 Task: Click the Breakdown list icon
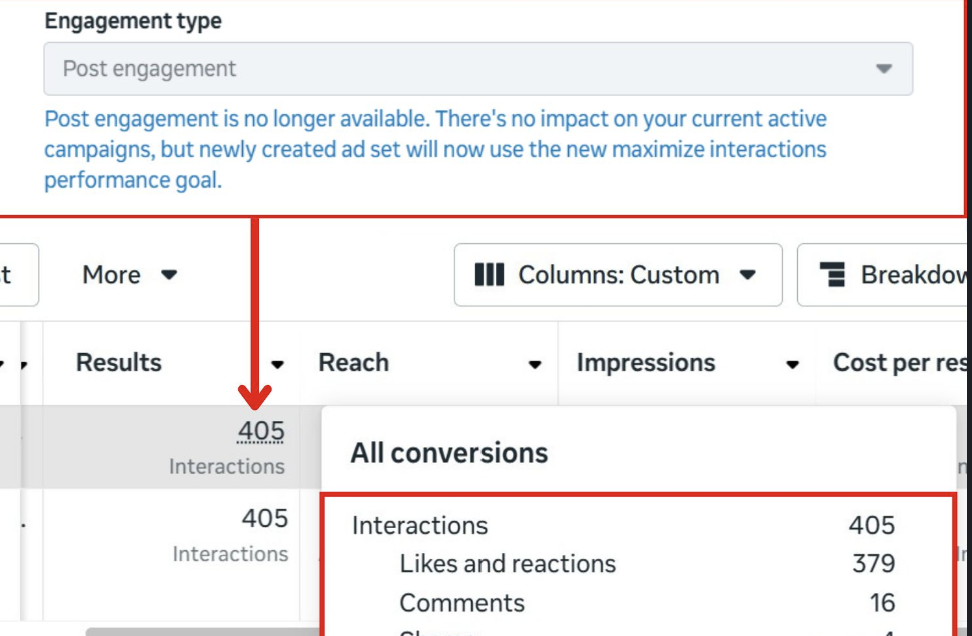point(833,275)
